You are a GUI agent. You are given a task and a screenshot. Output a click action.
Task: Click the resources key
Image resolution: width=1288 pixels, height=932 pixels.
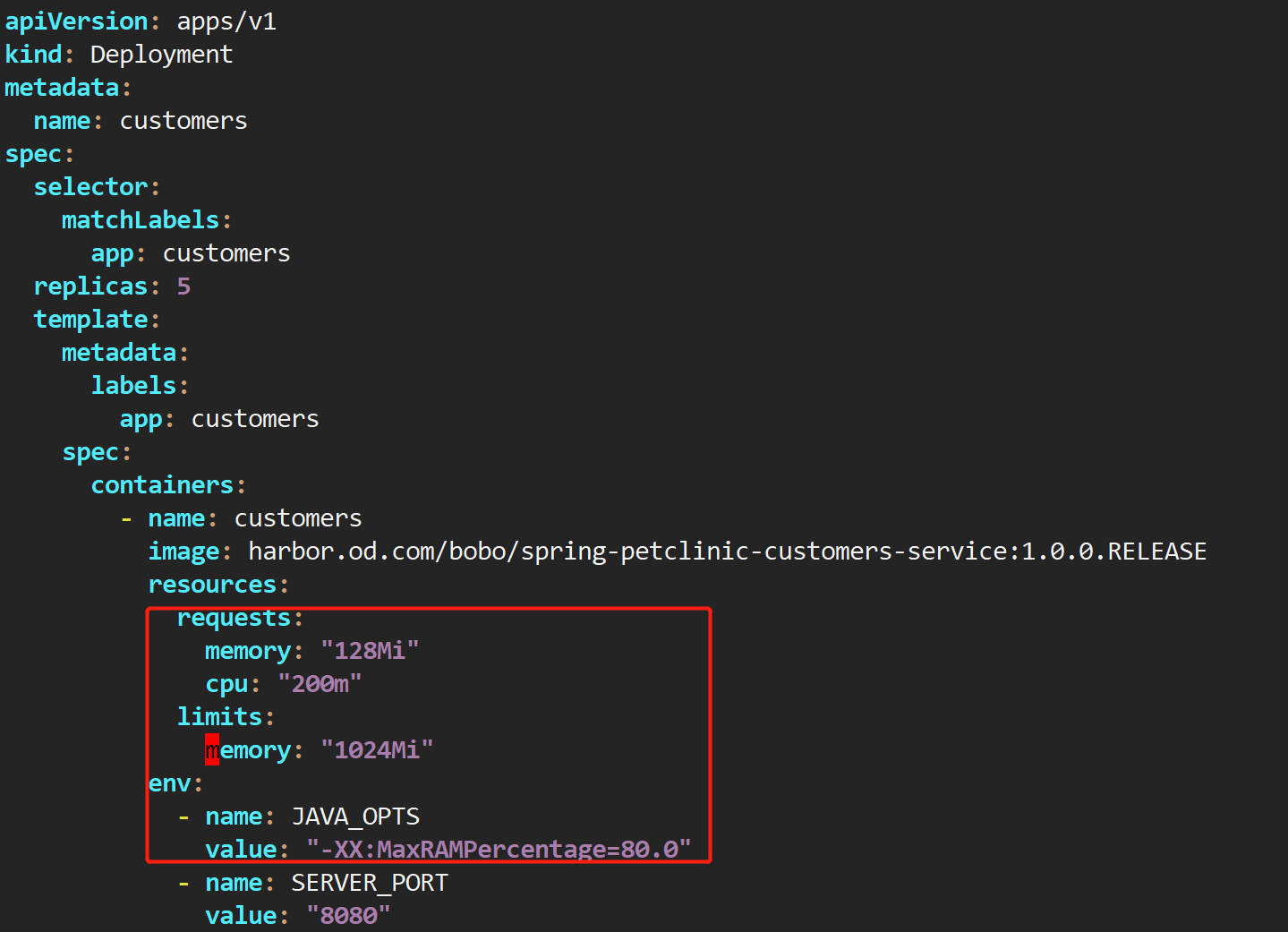212,585
